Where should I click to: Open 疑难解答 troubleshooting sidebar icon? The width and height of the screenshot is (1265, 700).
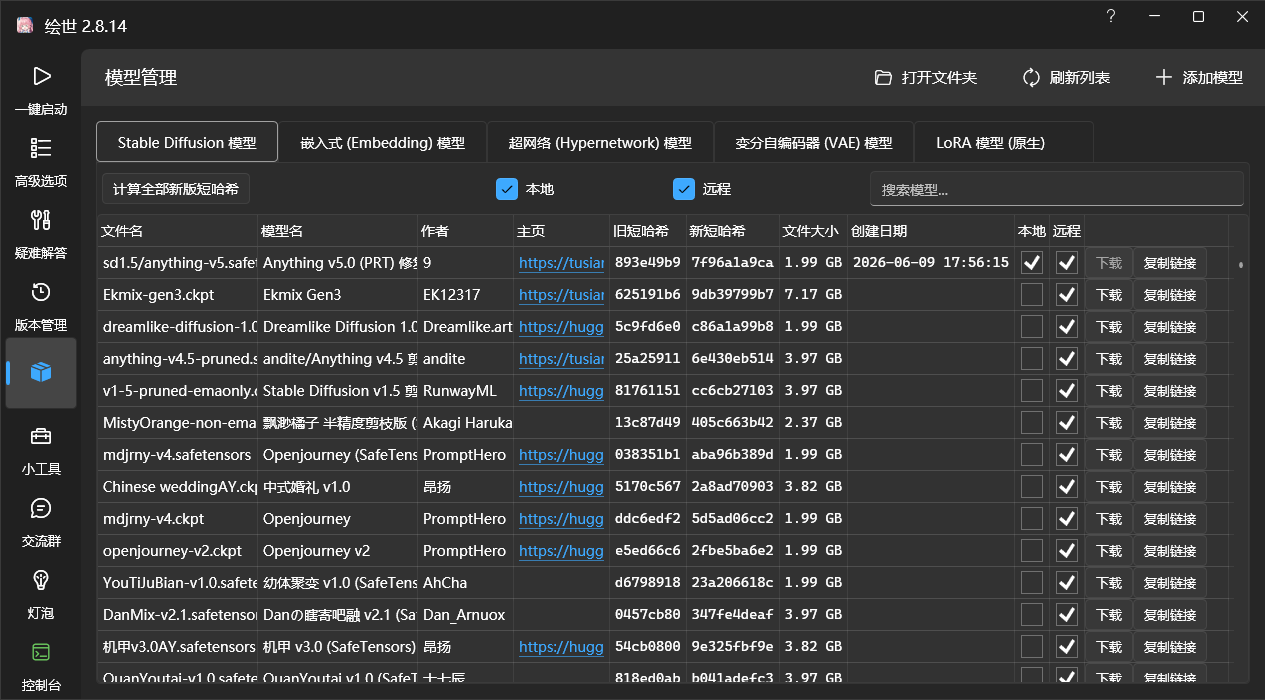[x=41, y=220]
